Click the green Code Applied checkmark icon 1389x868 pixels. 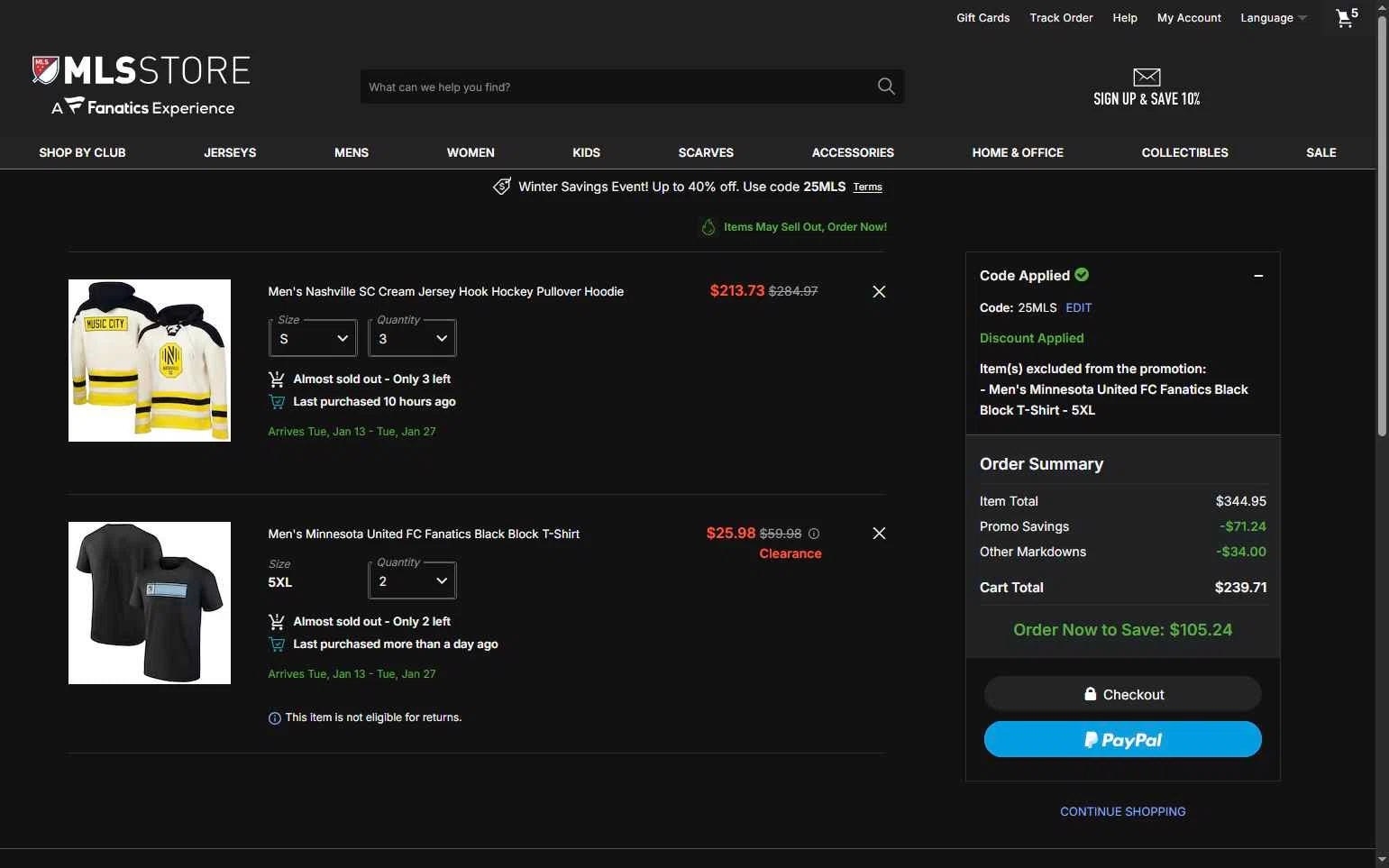click(1082, 275)
